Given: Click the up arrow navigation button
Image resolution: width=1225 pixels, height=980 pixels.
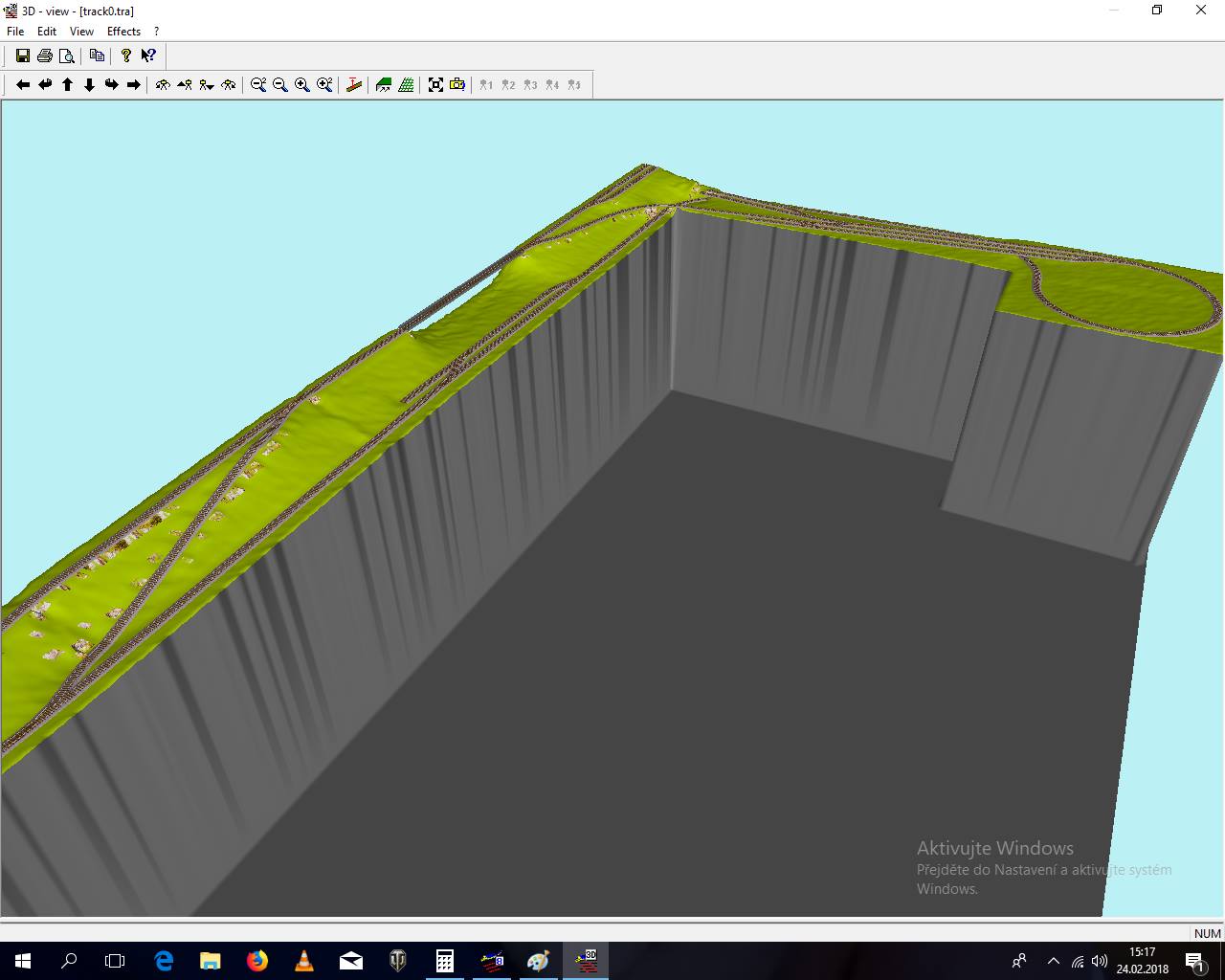Looking at the screenshot, I should pyautogui.click(x=68, y=85).
